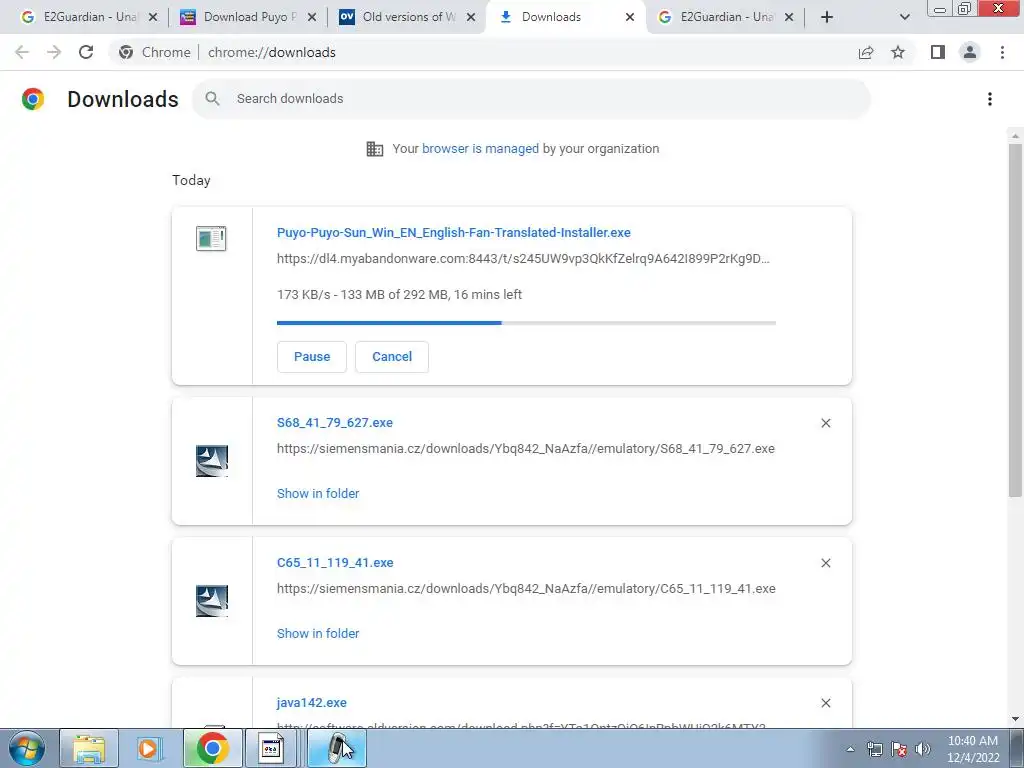The height and width of the screenshot is (768, 1024).
Task: Go back using the browser back arrow
Action: pyautogui.click(x=22, y=52)
